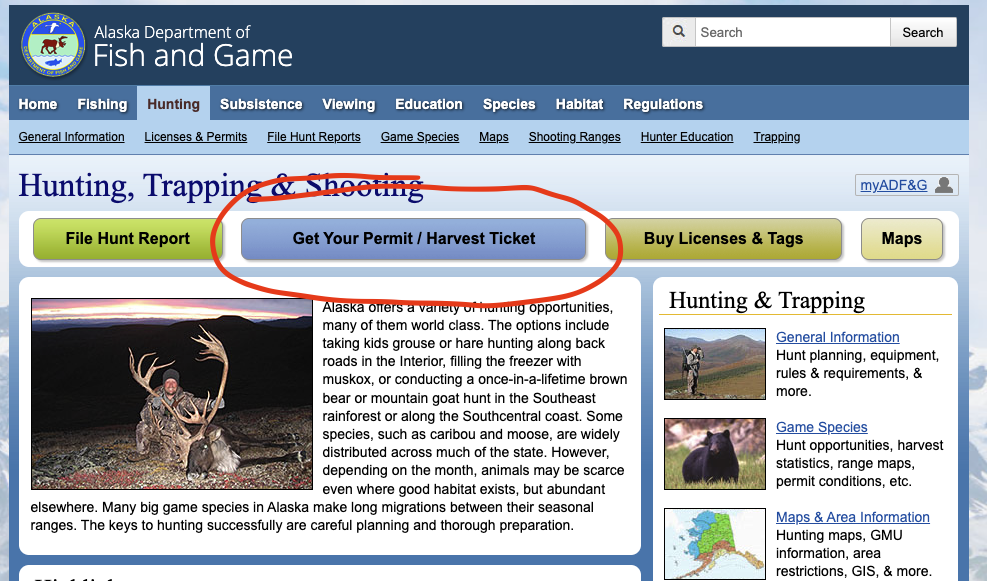
Task: Click the myADF&G user profile icon
Action: click(x=945, y=185)
